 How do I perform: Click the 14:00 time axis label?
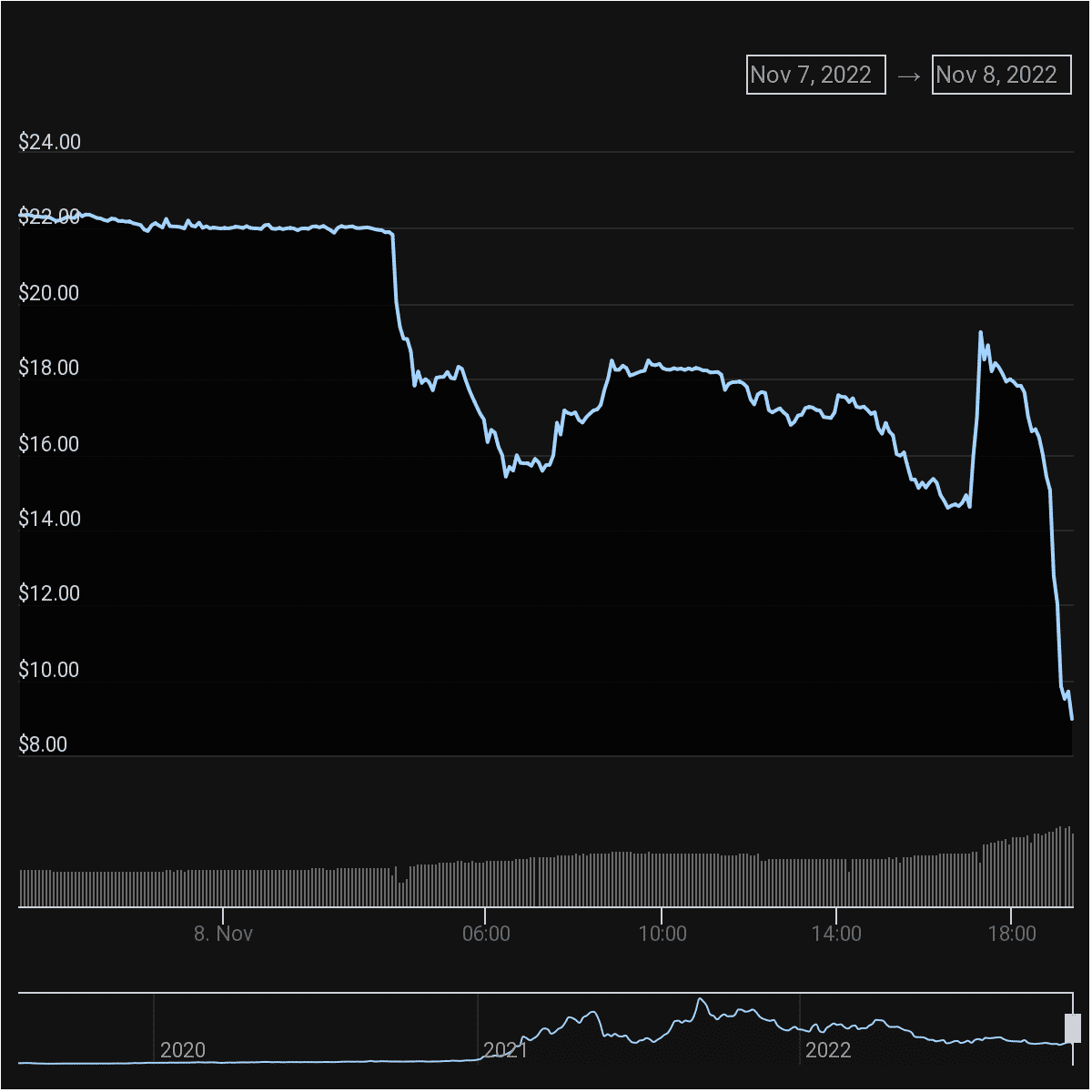click(836, 934)
